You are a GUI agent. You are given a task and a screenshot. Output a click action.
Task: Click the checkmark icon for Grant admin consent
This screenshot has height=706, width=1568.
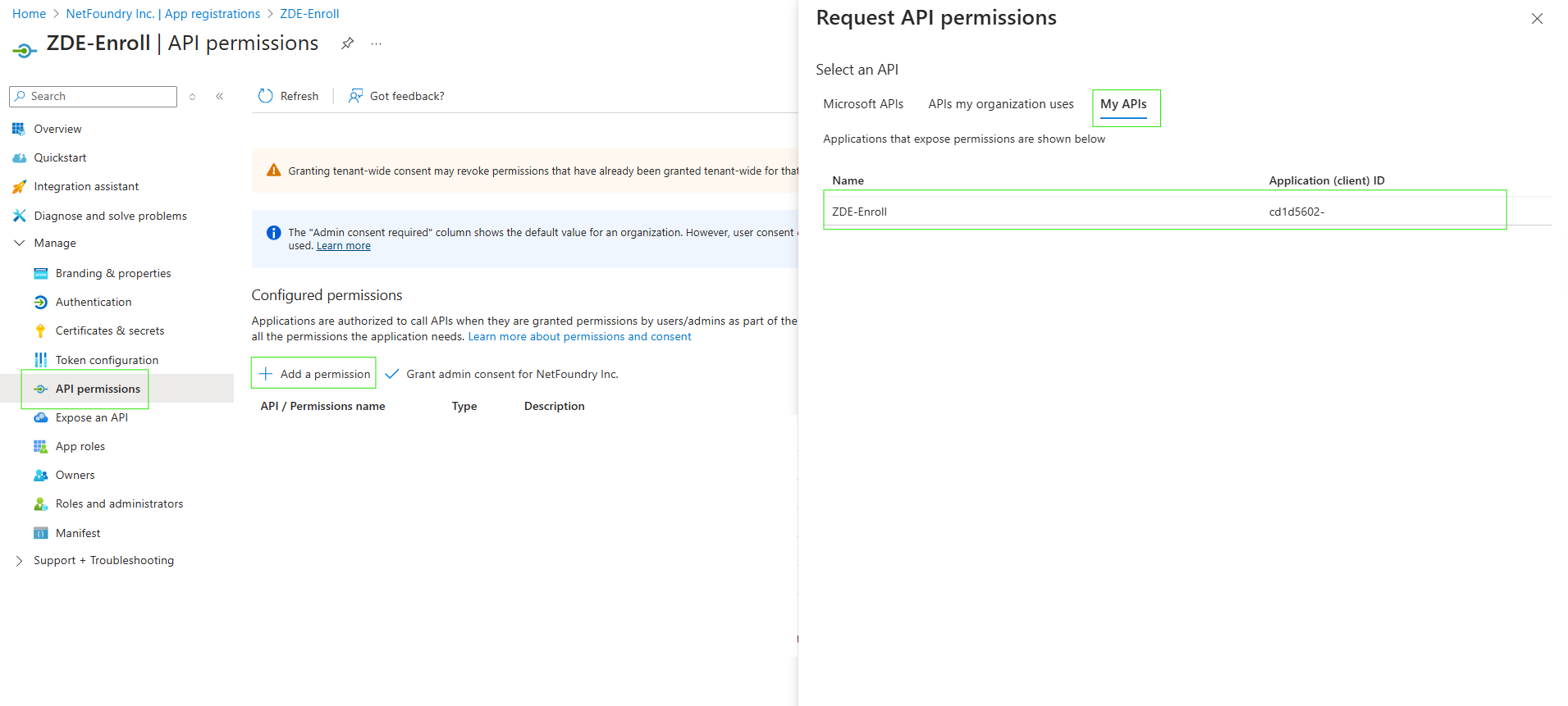[x=392, y=374]
